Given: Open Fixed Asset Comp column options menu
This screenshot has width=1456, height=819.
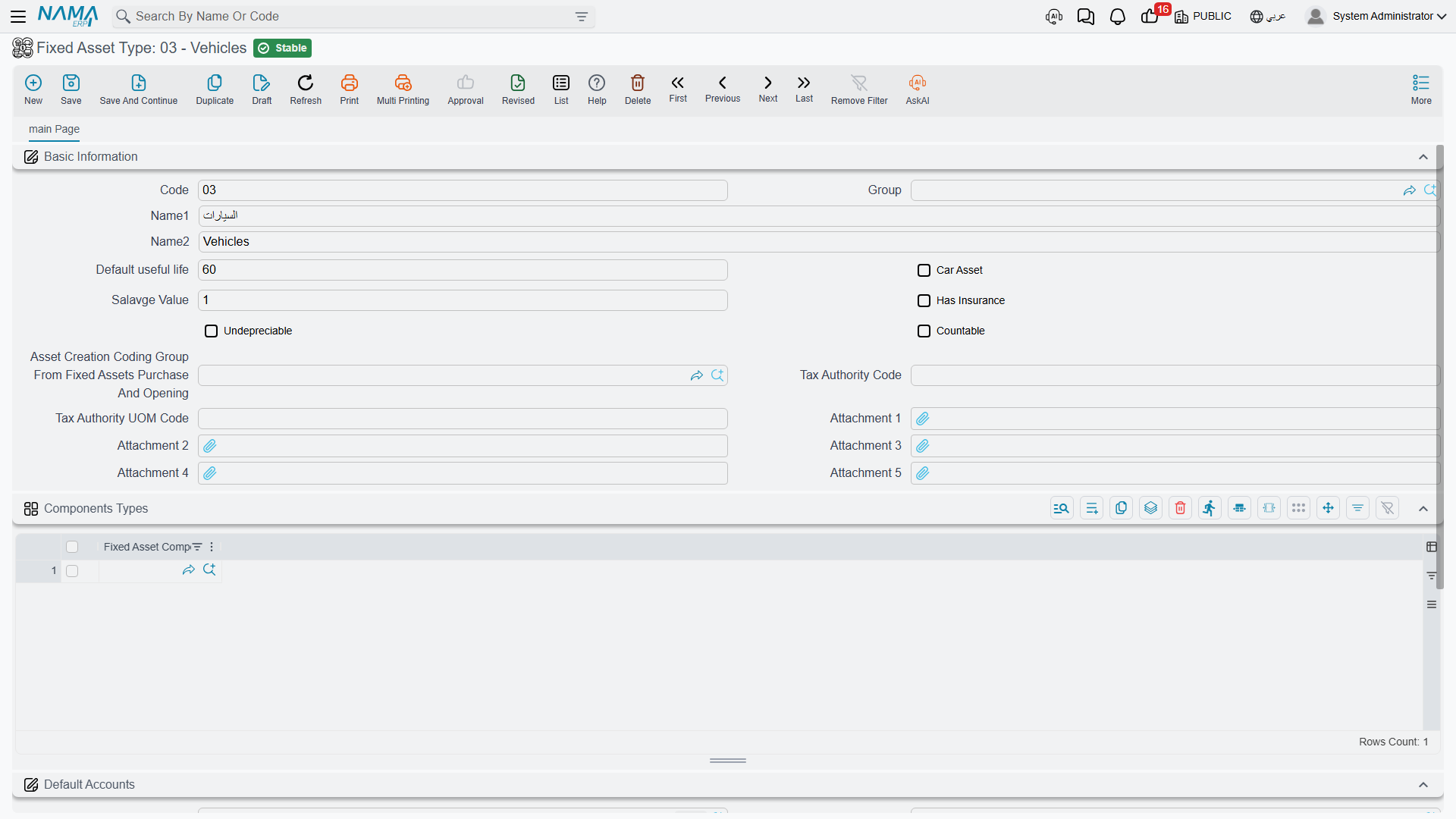Looking at the screenshot, I should coord(212,547).
